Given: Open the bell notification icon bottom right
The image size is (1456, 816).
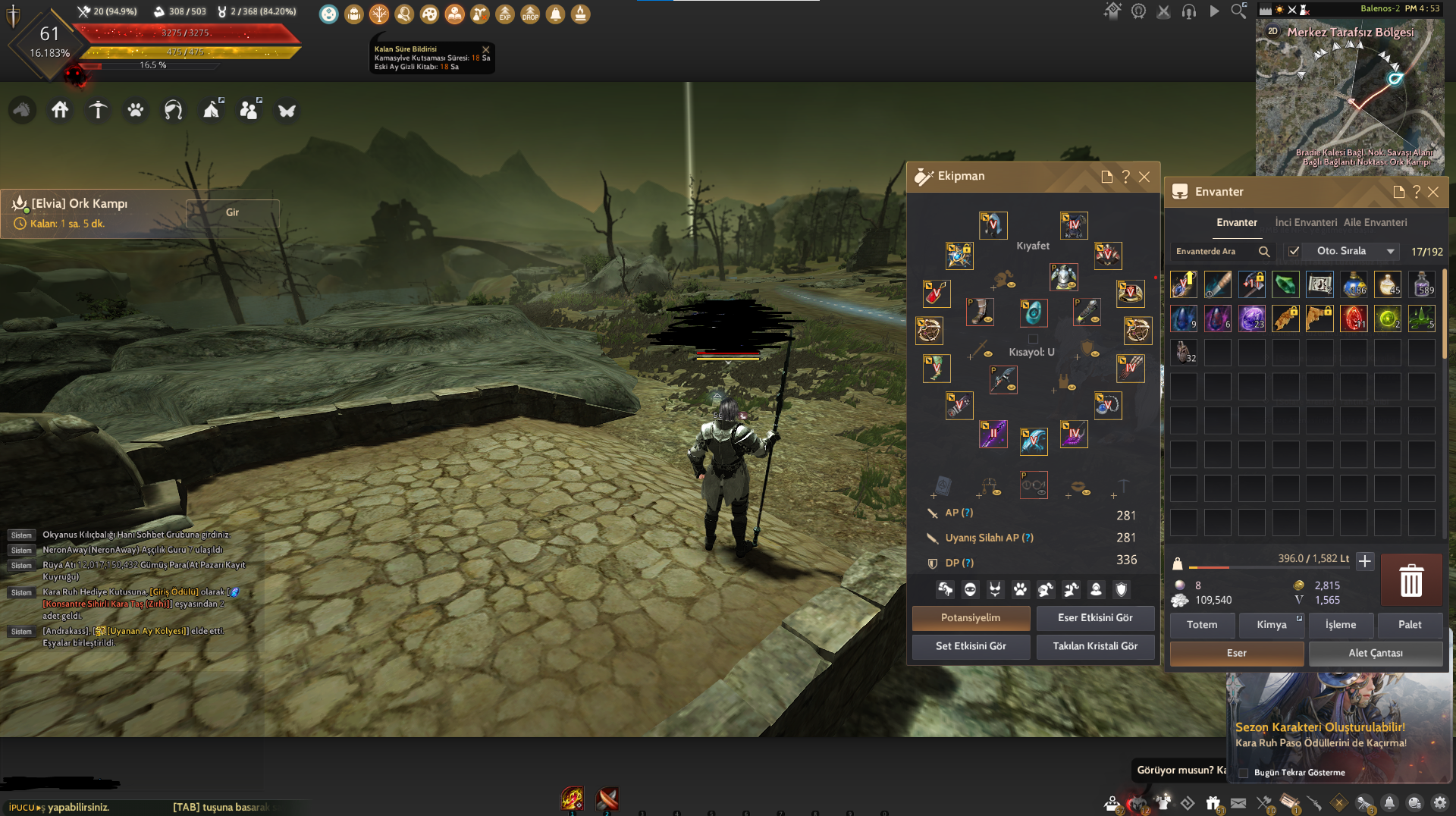Looking at the screenshot, I should [1389, 802].
